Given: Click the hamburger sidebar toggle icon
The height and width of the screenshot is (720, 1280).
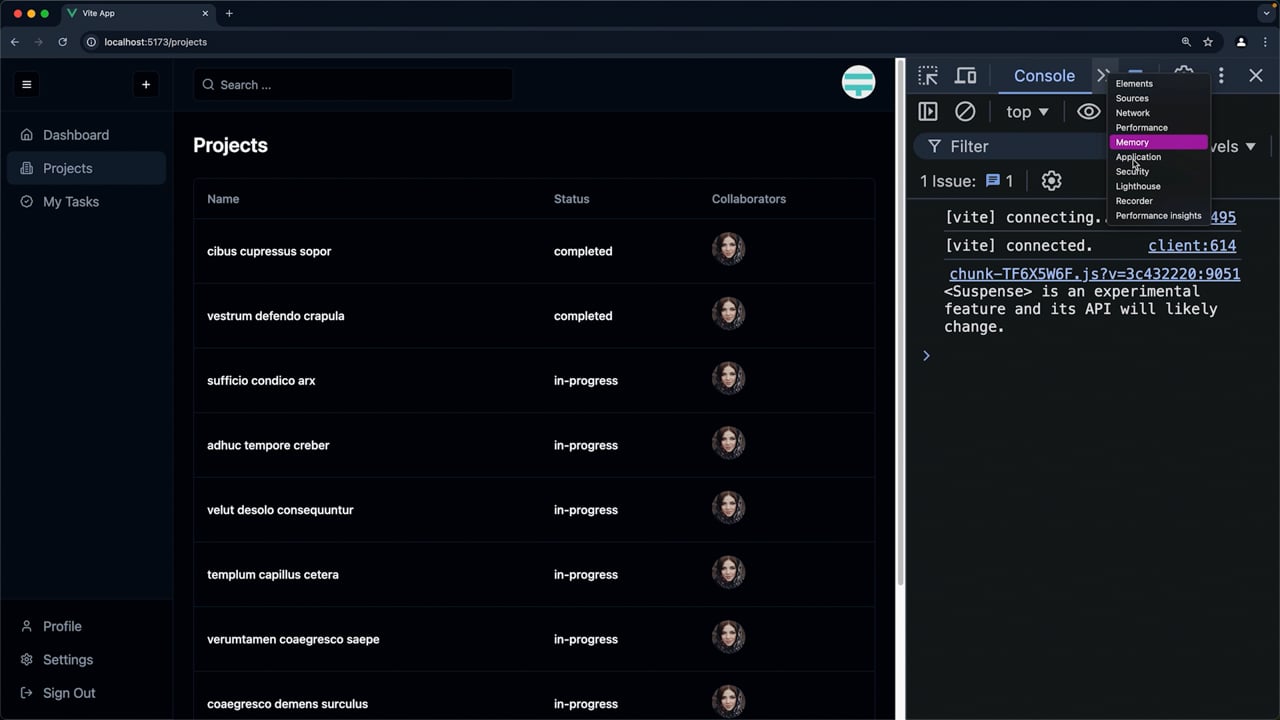Looking at the screenshot, I should (27, 85).
